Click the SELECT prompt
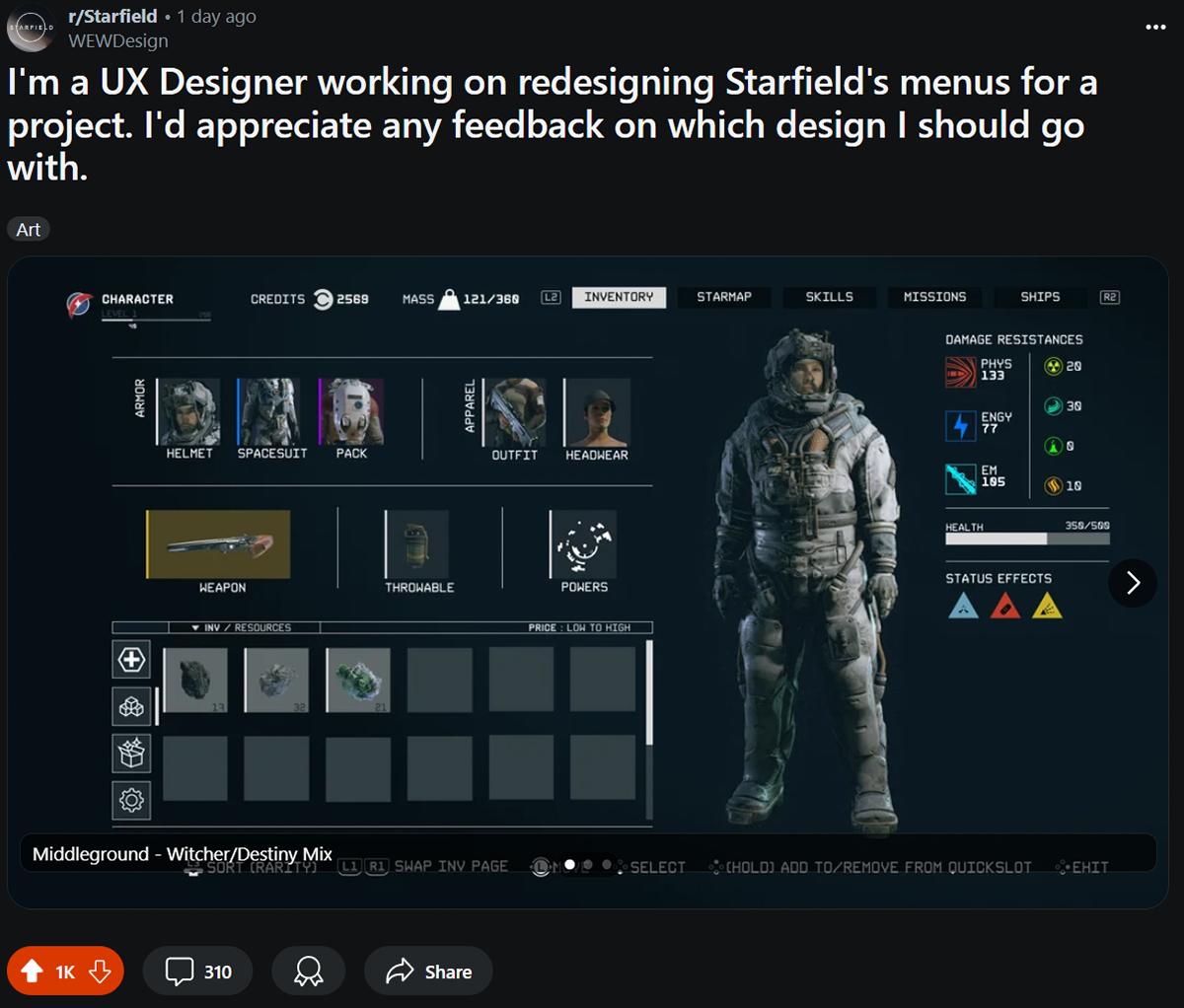The width and height of the screenshot is (1184, 1008). (651, 867)
